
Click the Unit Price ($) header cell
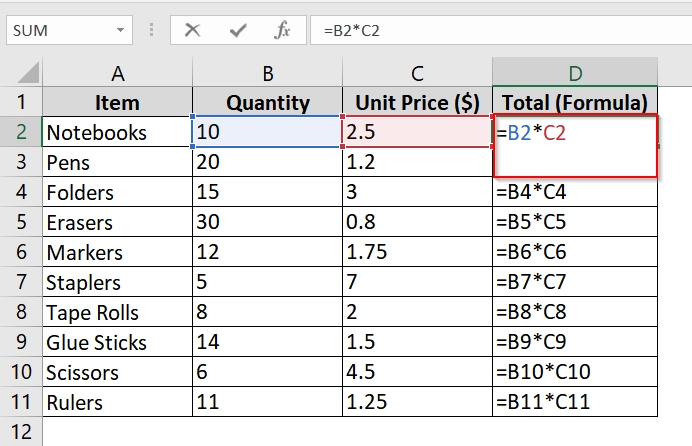(417, 102)
